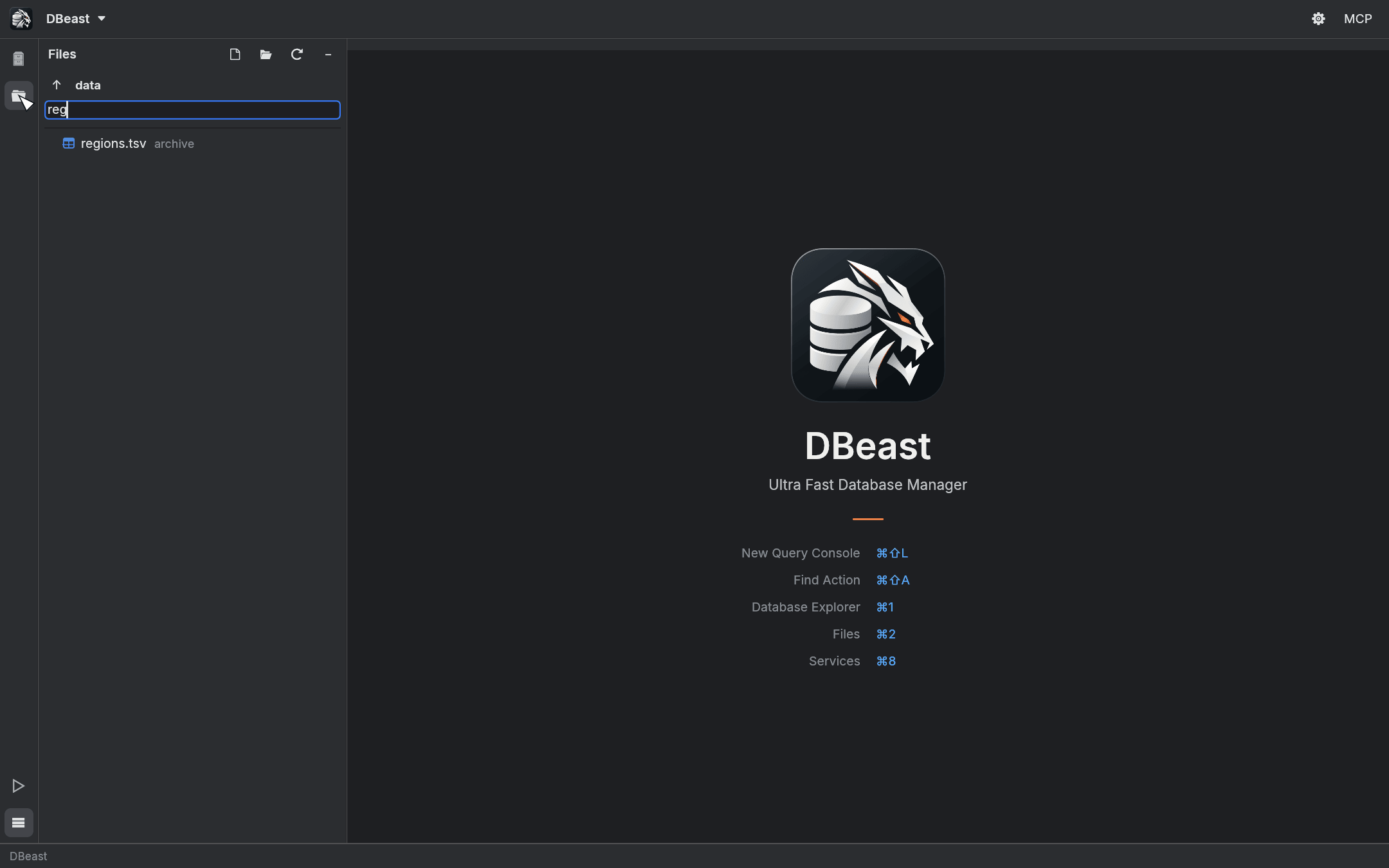This screenshot has height=868, width=1389.
Task: Open settings with the gear icon
Action: (x=1318, y=19)
